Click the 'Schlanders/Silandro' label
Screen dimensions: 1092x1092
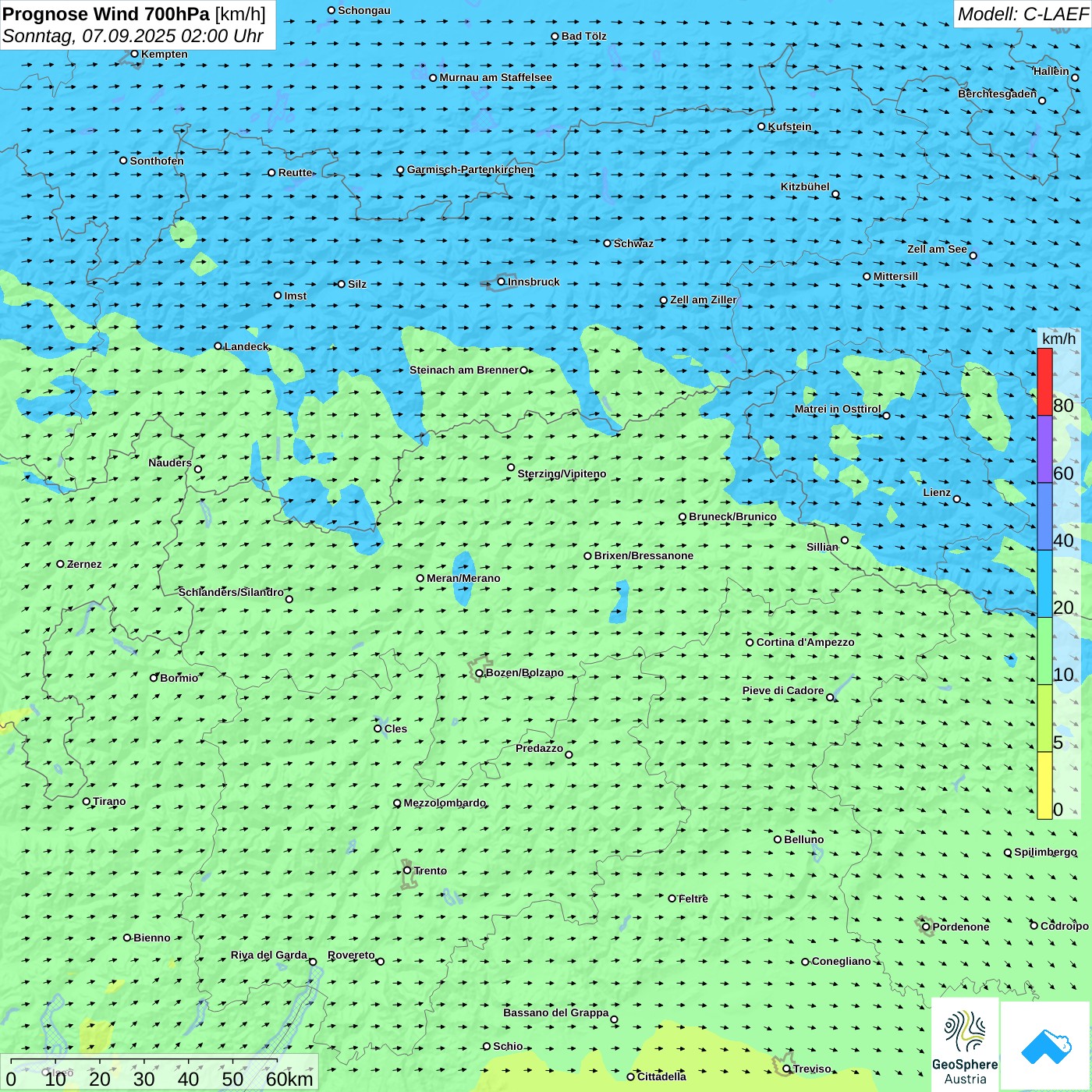click(231, 592)
